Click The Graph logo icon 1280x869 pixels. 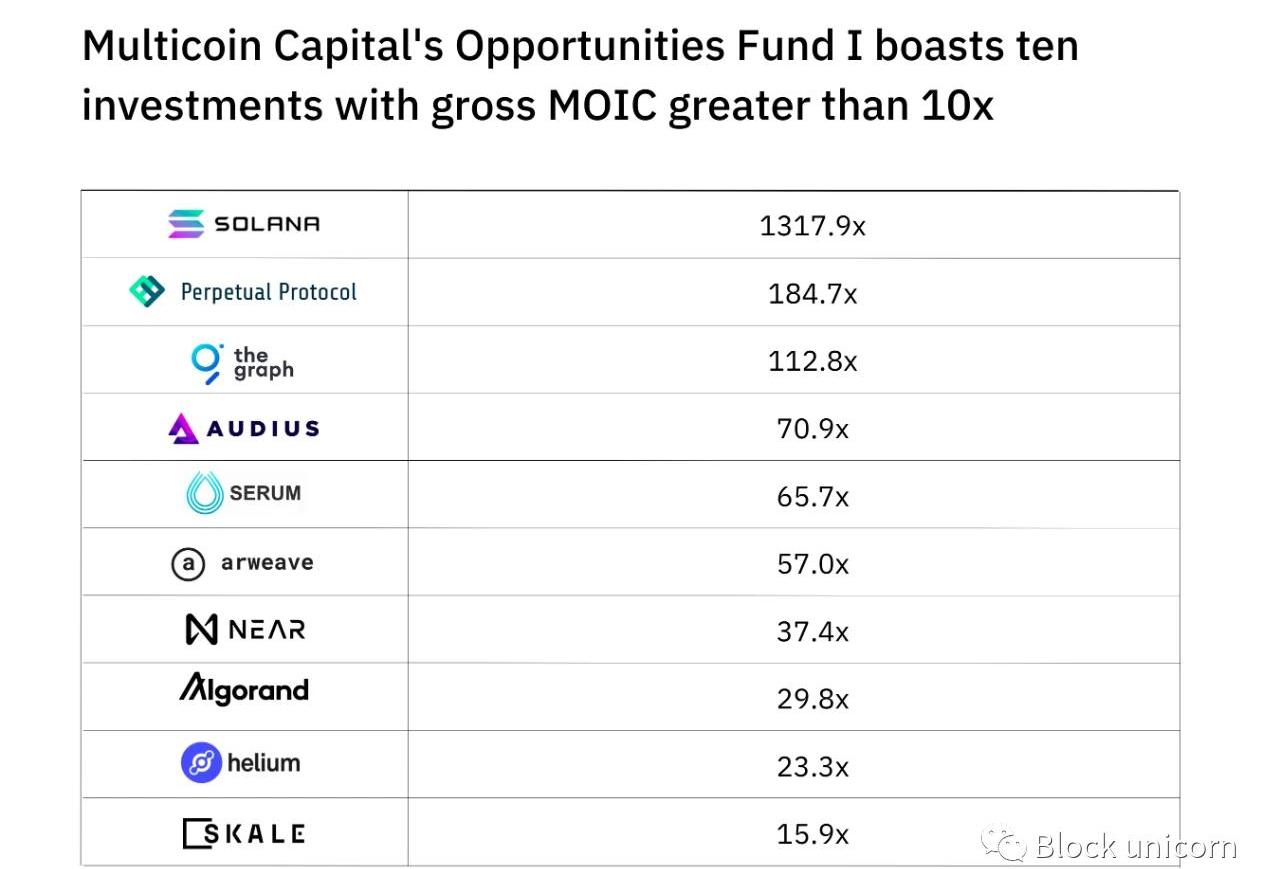207,362
